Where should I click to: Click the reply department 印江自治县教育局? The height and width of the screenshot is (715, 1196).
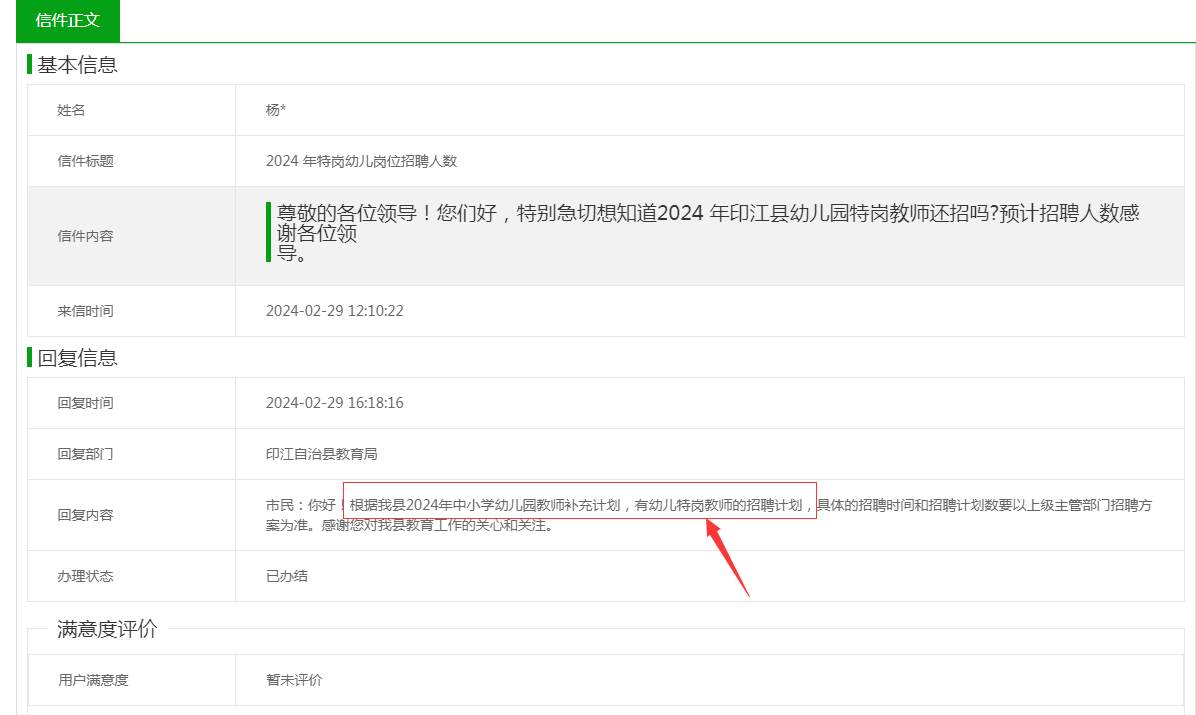pos(321,454)
